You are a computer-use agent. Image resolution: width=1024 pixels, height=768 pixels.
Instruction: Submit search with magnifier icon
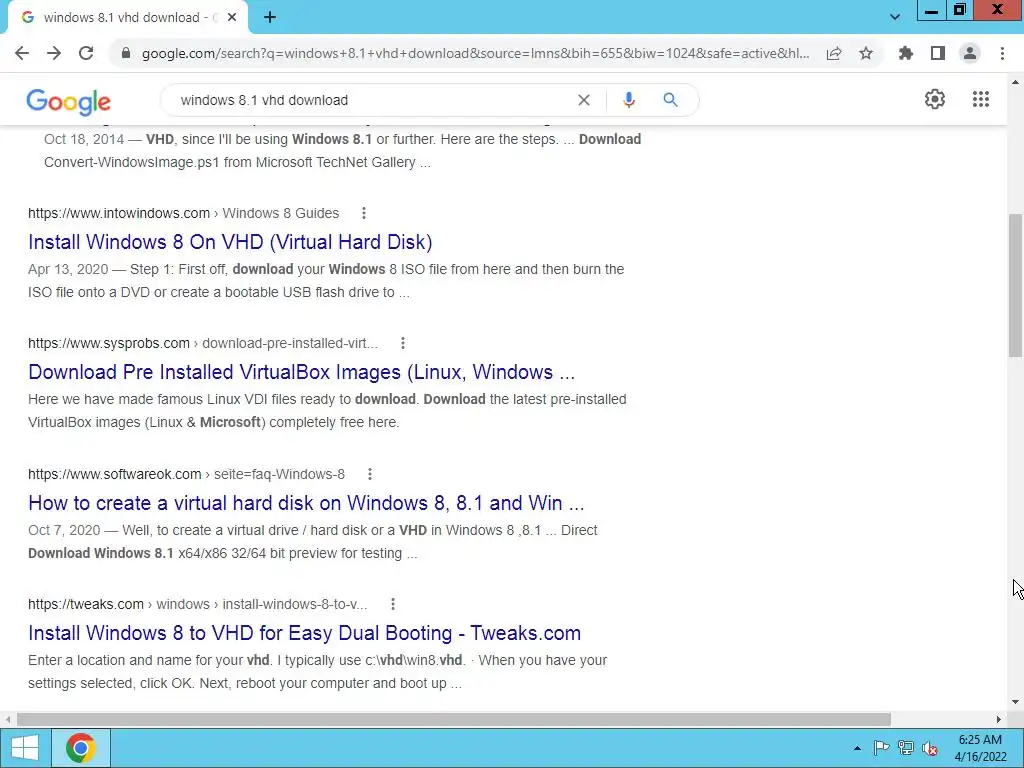[671, 100]
